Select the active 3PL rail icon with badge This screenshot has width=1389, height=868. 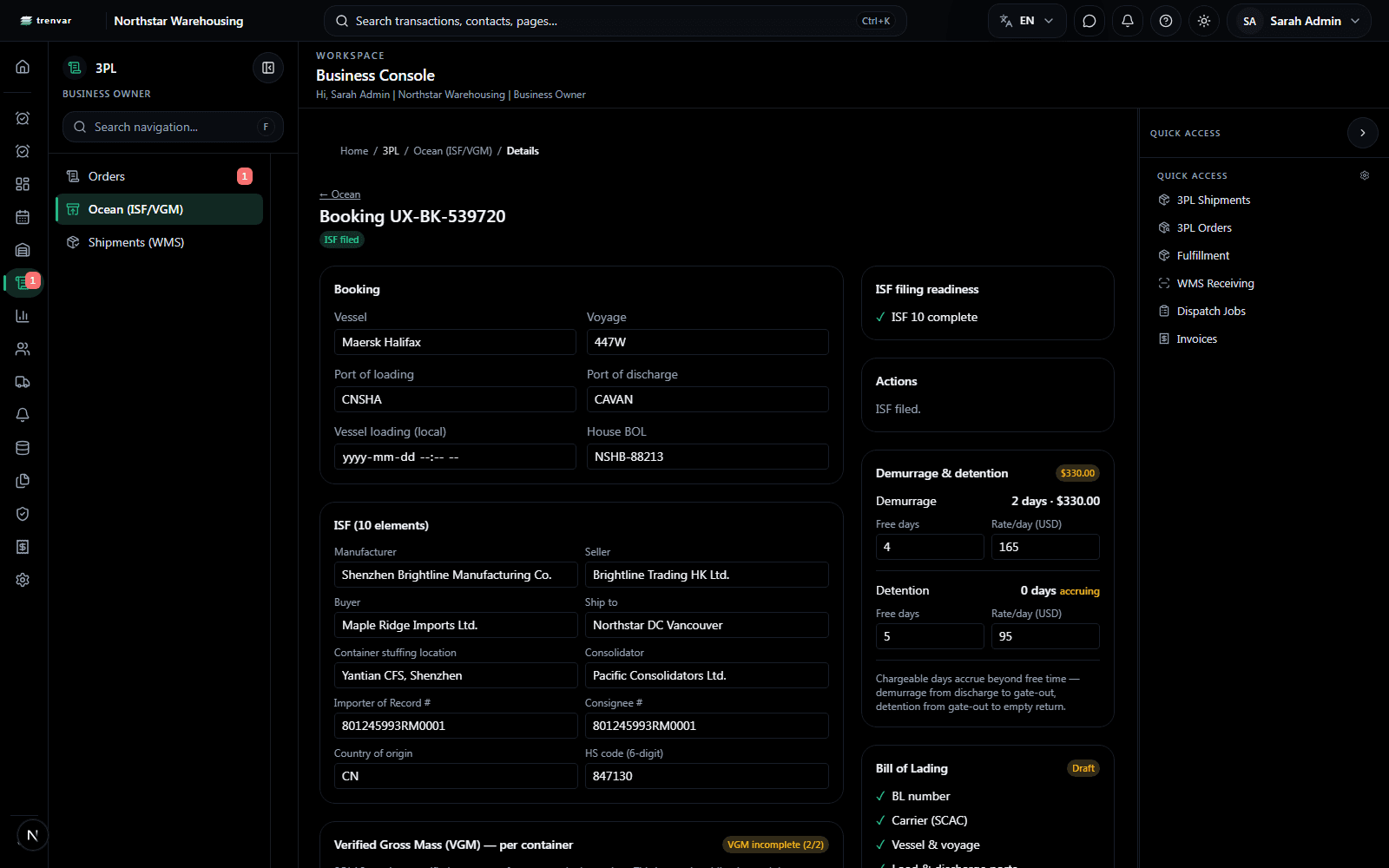point(23,283)
